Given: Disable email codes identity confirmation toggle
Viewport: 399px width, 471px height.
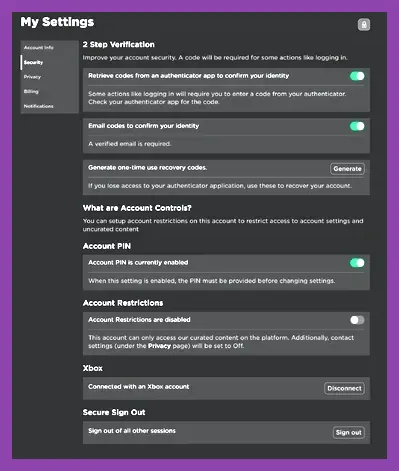Looking at the screenshot, I should pos(357,126).
